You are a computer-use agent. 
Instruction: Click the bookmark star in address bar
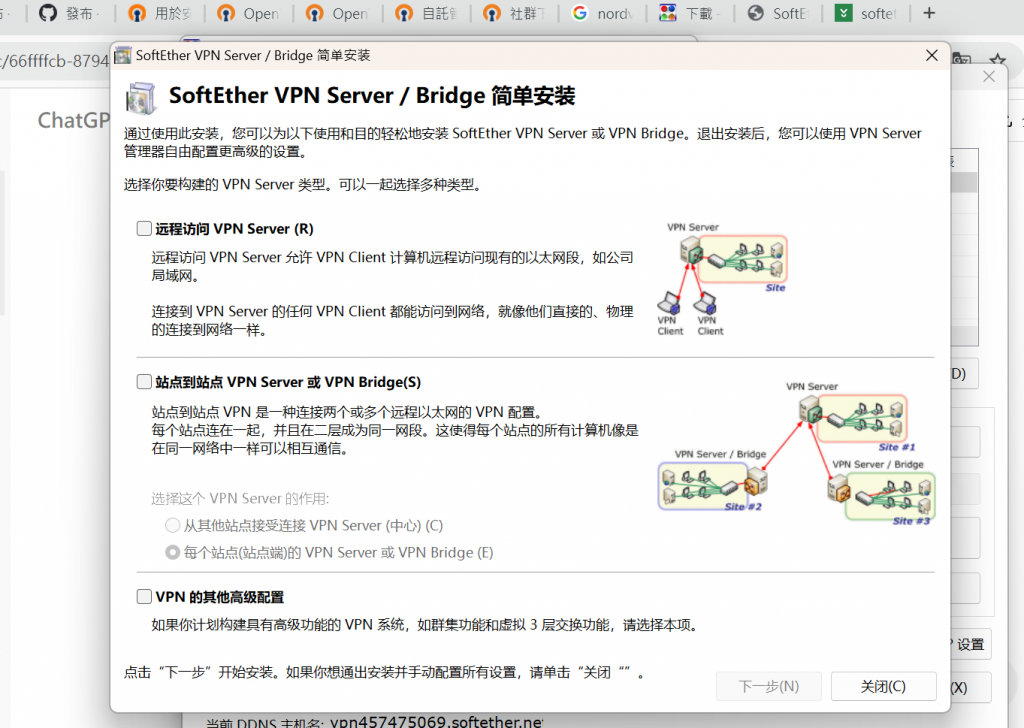click(997, 60)
